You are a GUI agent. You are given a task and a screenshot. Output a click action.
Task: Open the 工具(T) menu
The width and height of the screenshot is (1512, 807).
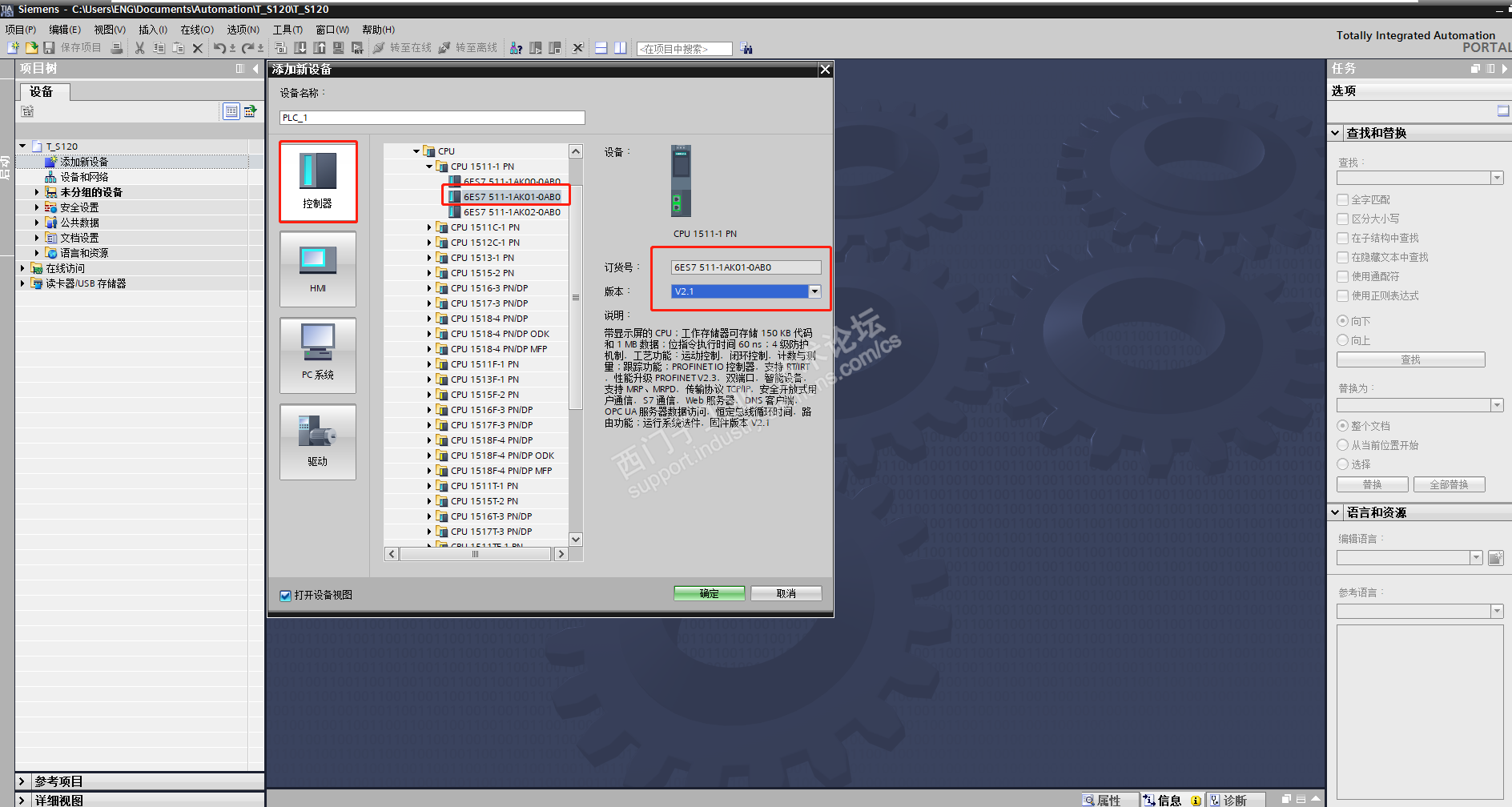(x=288, y=30)
